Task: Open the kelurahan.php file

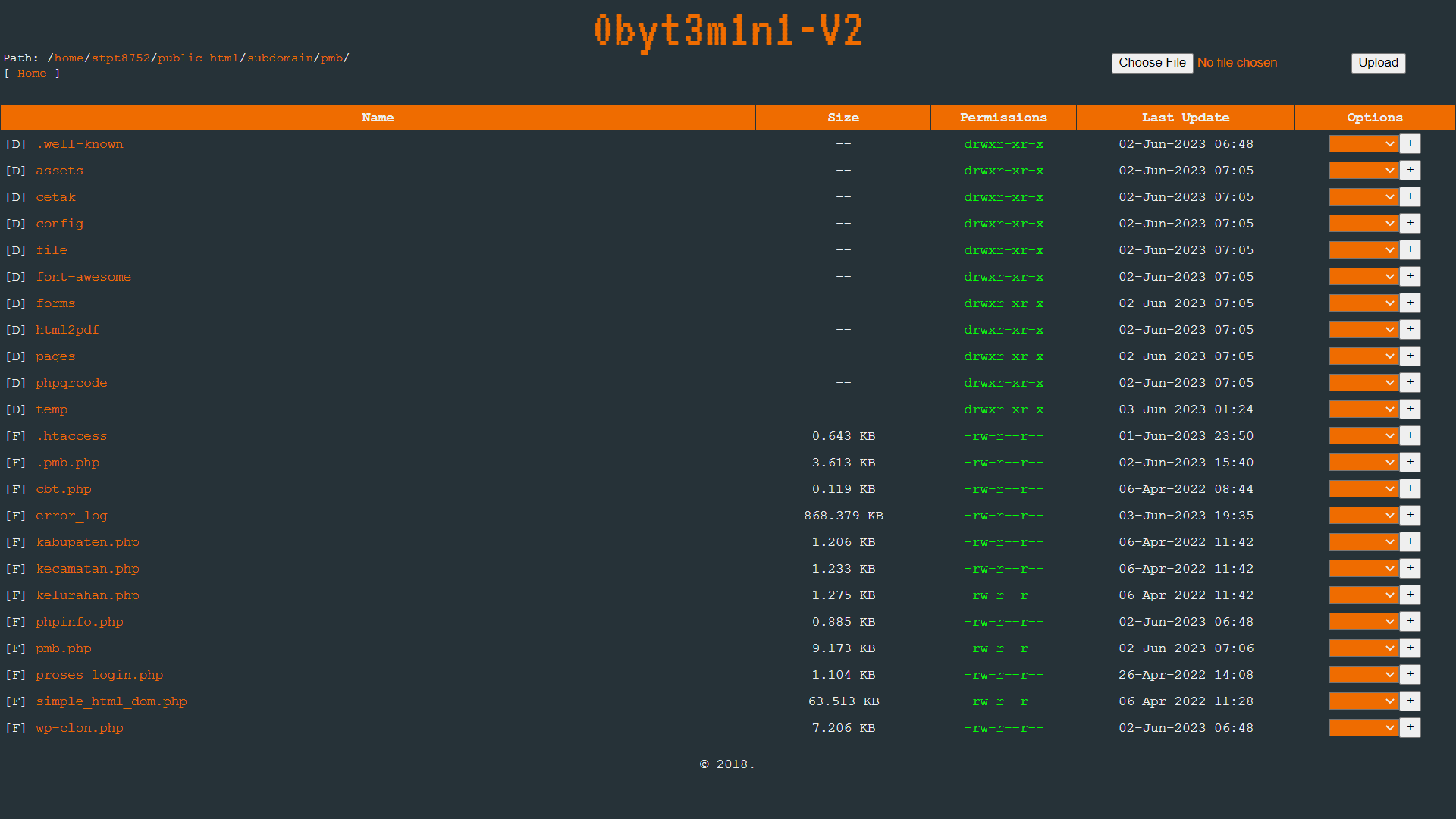Action: point(87,595)
